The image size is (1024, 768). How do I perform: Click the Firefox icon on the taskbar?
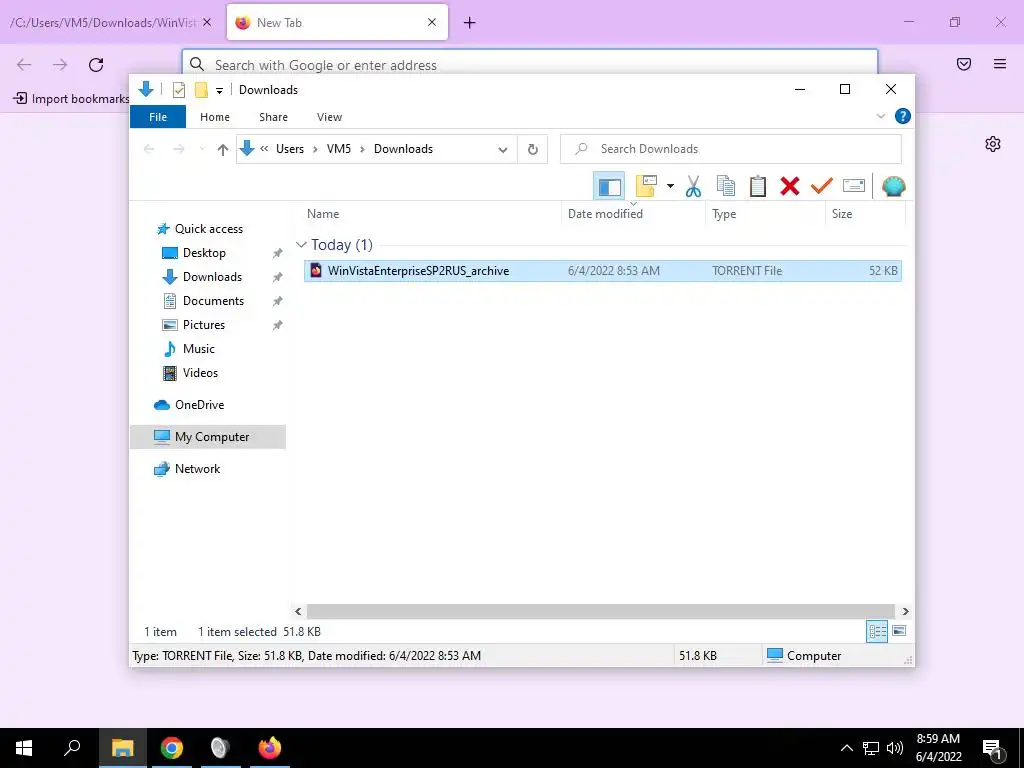pos(269,748)
